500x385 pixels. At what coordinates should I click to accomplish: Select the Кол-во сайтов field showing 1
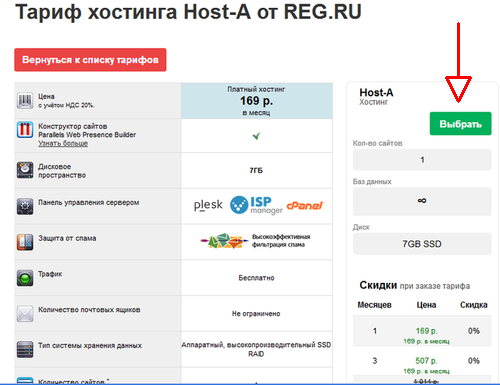click(x=422, y=160)
